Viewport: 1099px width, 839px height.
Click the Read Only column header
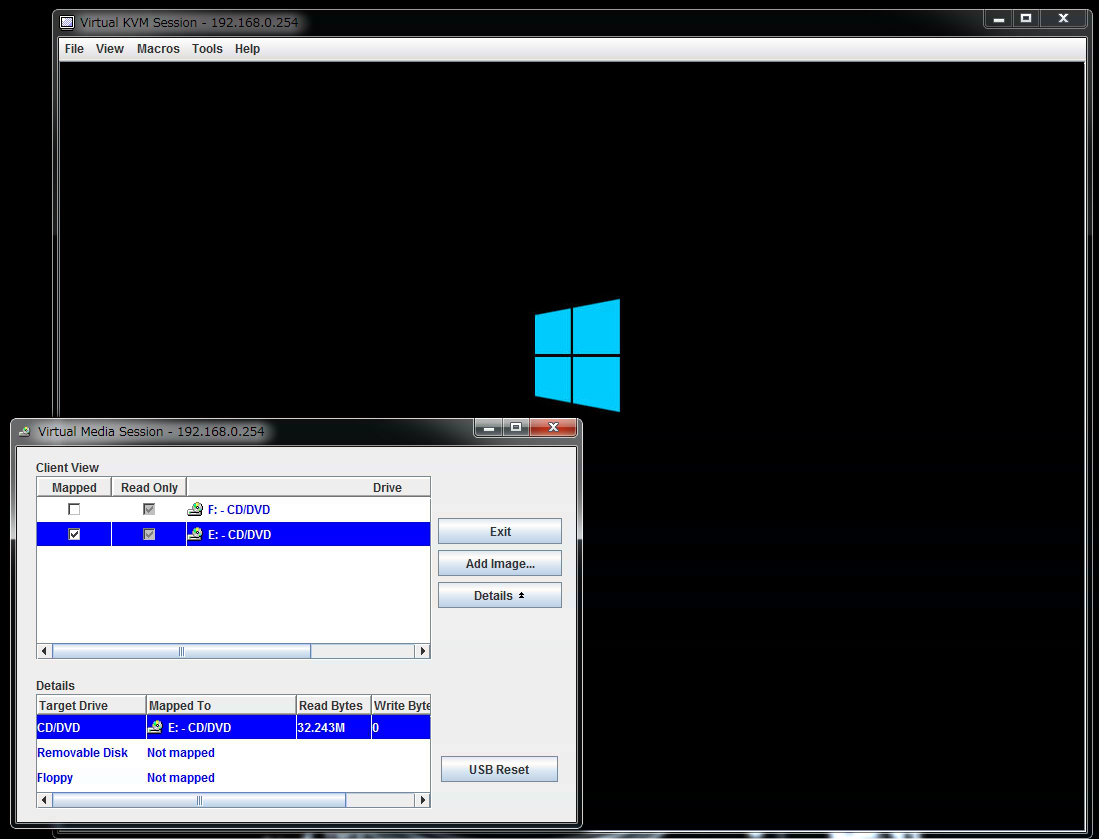coord(149,488)
